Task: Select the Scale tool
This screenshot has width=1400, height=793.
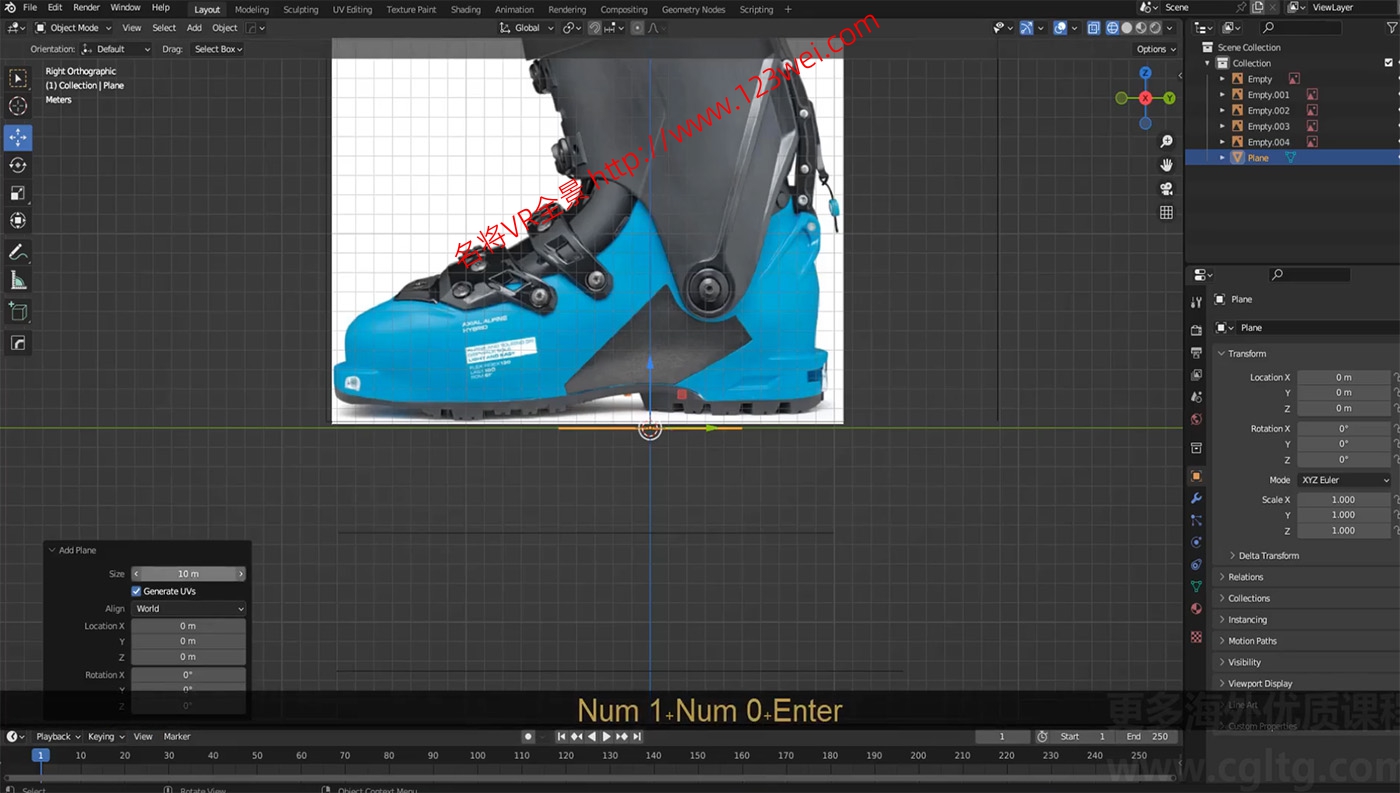Action: (18, 193)
